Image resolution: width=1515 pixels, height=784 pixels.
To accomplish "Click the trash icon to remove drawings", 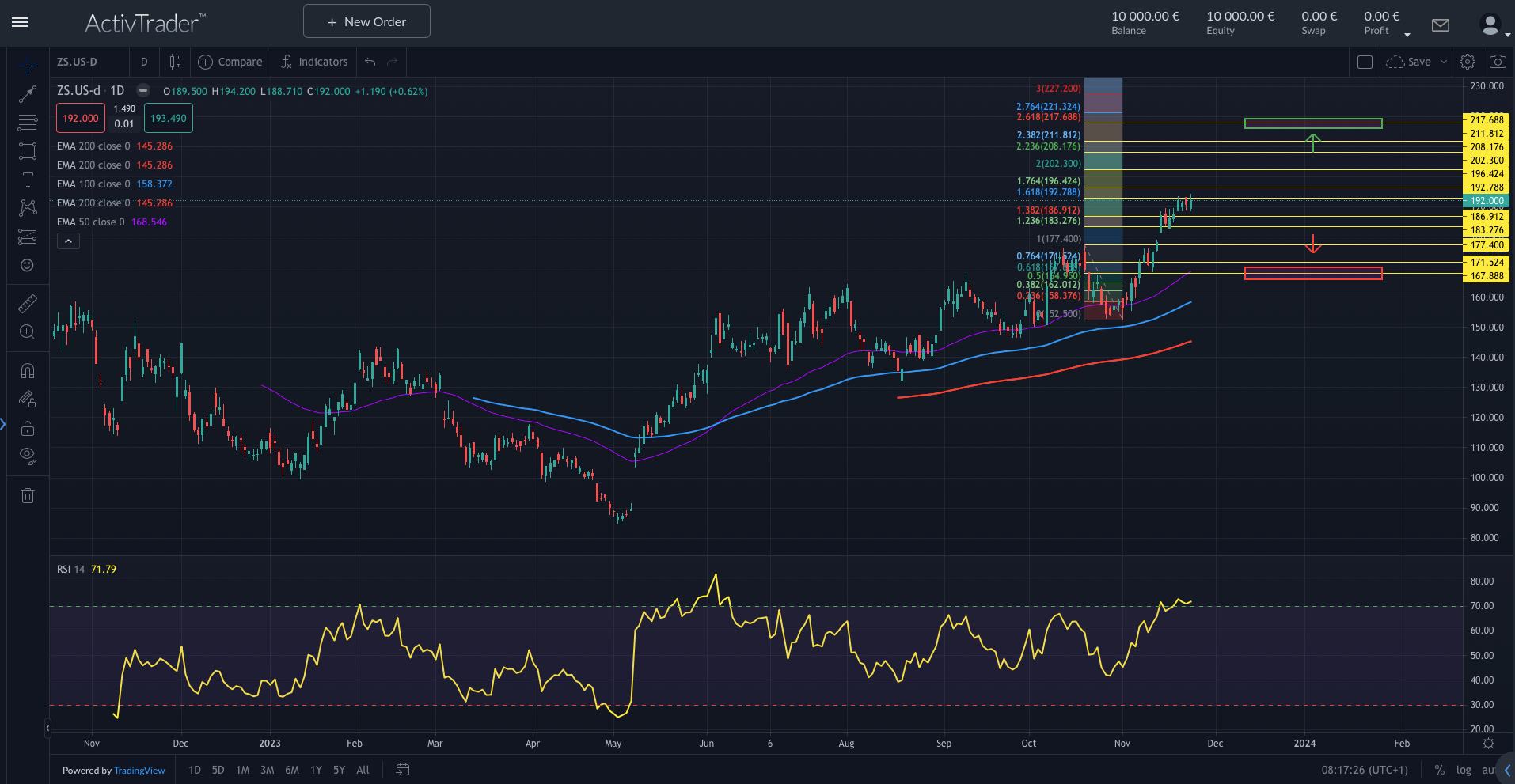I will (28, 496).
